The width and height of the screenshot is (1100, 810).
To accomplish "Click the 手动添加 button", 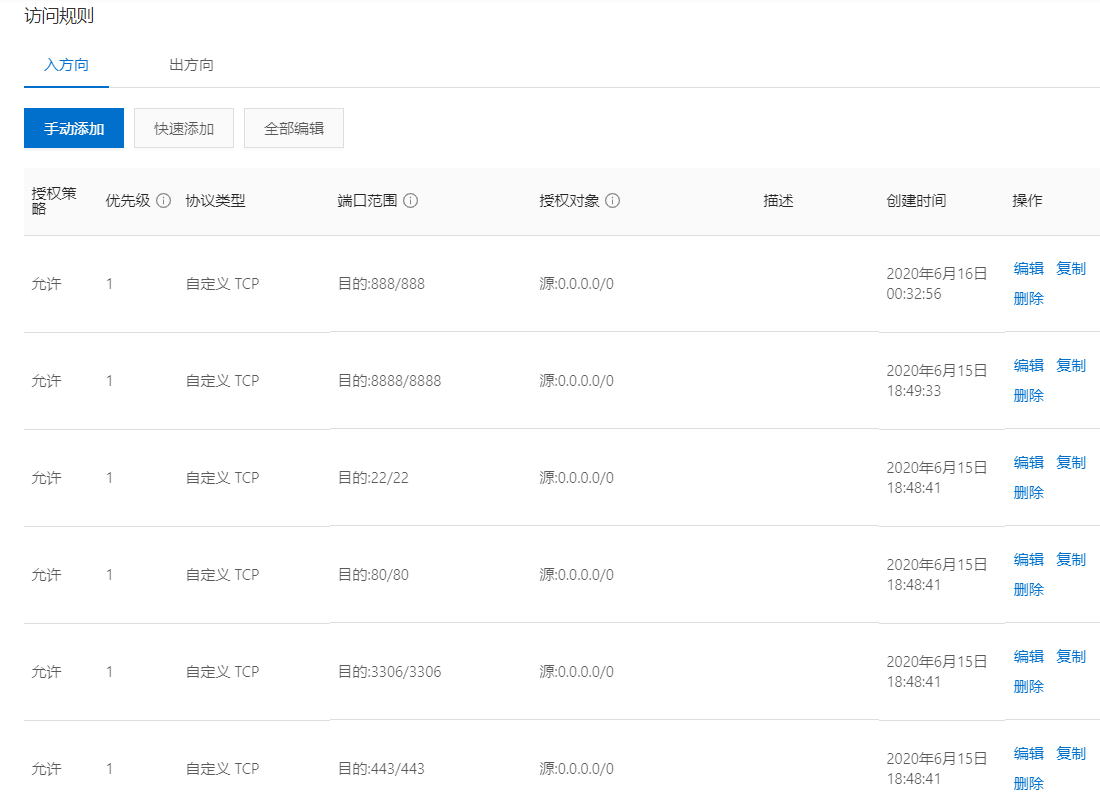I will 74,128.
